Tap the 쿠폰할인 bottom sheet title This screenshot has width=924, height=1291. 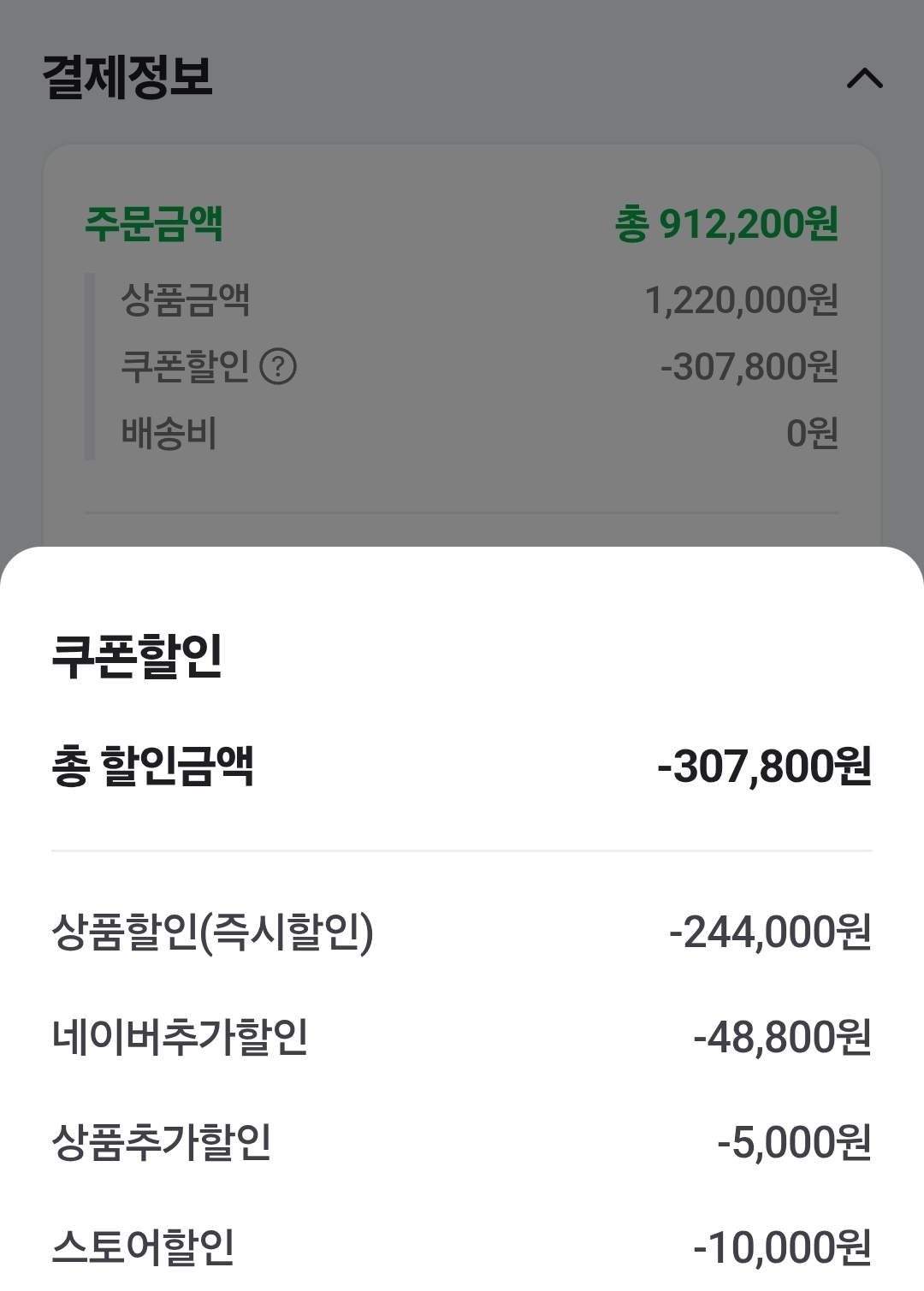137,656
